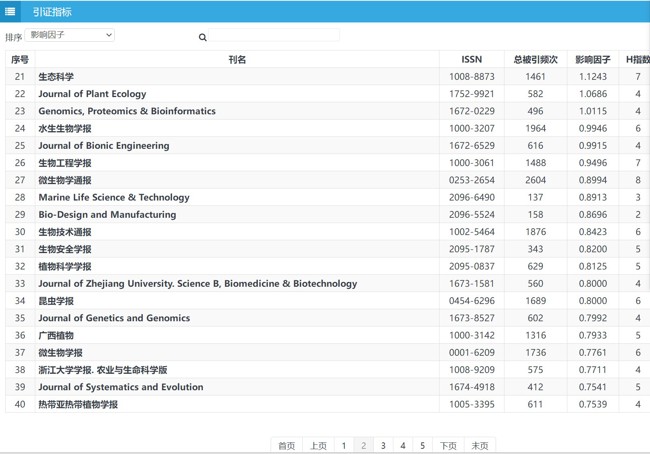Click the ISSN column header
Viewport: 650px width, 454px height.
click(471, 59)
